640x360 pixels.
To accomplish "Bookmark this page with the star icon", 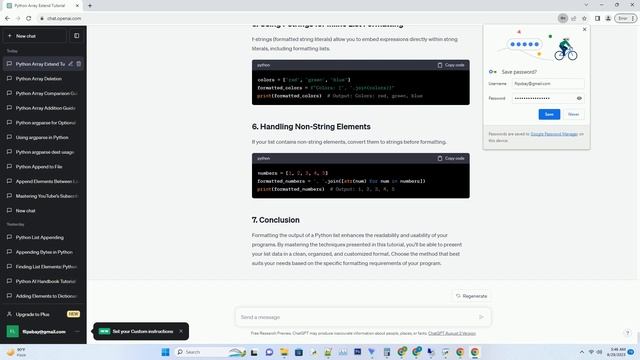I will click(584, 18).
